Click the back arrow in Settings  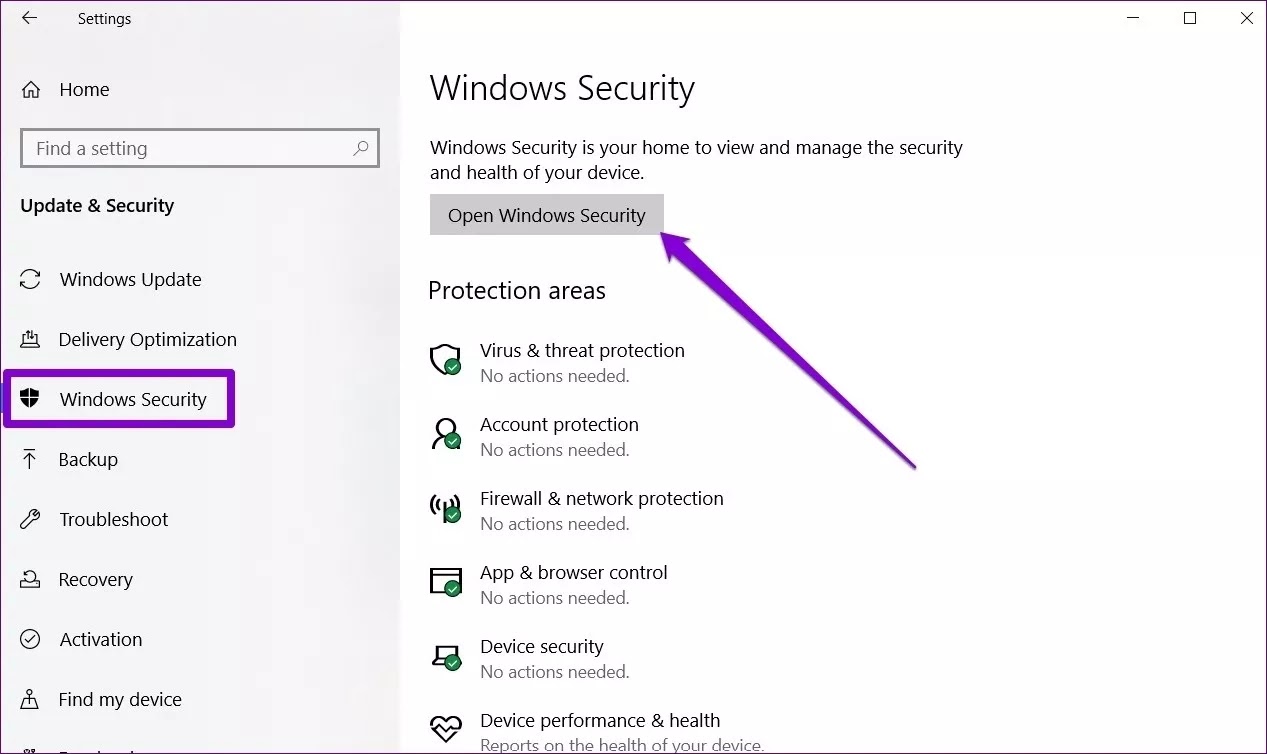pos(29,18)
